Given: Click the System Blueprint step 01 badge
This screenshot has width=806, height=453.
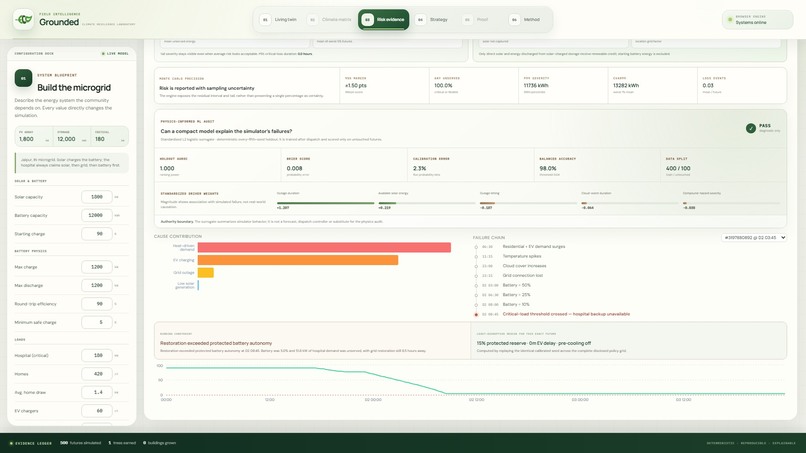Looking at the screenshot, I should click(23, 78).
